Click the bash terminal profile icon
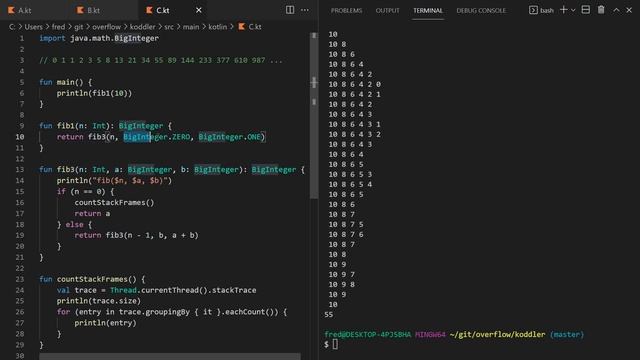Viewport: 640px width, 360px height. 533,10
